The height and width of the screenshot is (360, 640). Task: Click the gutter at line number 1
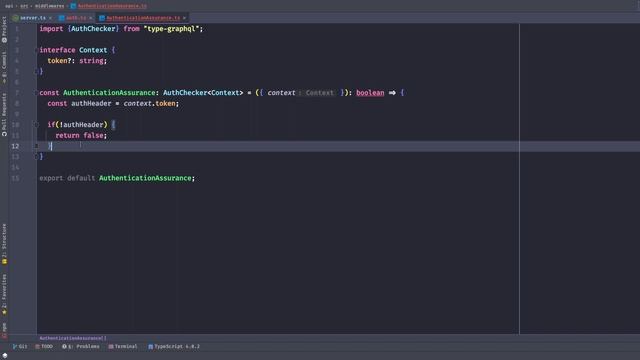coord(17,29)
